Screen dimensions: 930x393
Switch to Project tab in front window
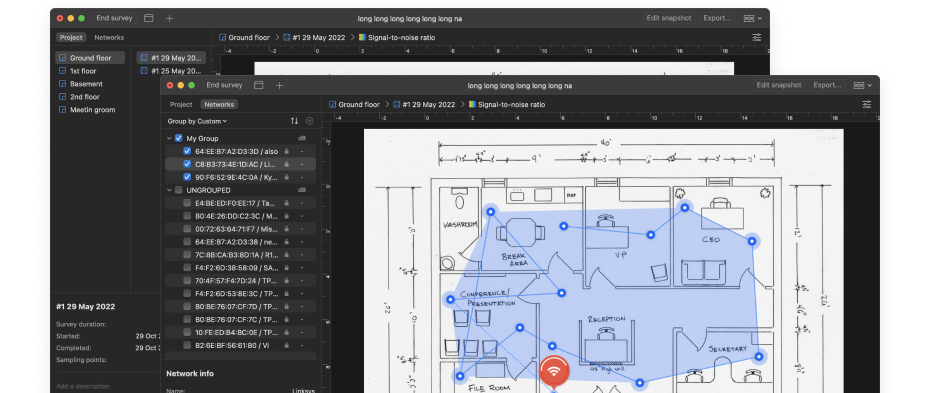click(x=181, y=104)
